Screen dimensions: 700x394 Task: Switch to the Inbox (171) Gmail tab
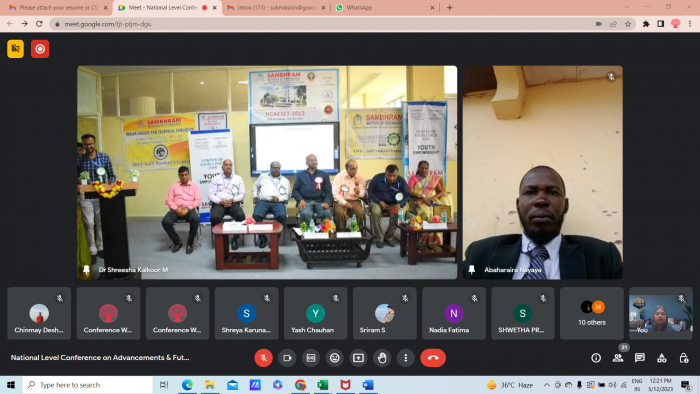[276, 8]
